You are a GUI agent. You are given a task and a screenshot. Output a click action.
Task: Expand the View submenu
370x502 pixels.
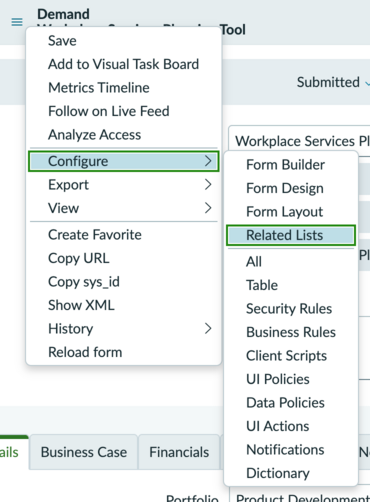point(124,208)
